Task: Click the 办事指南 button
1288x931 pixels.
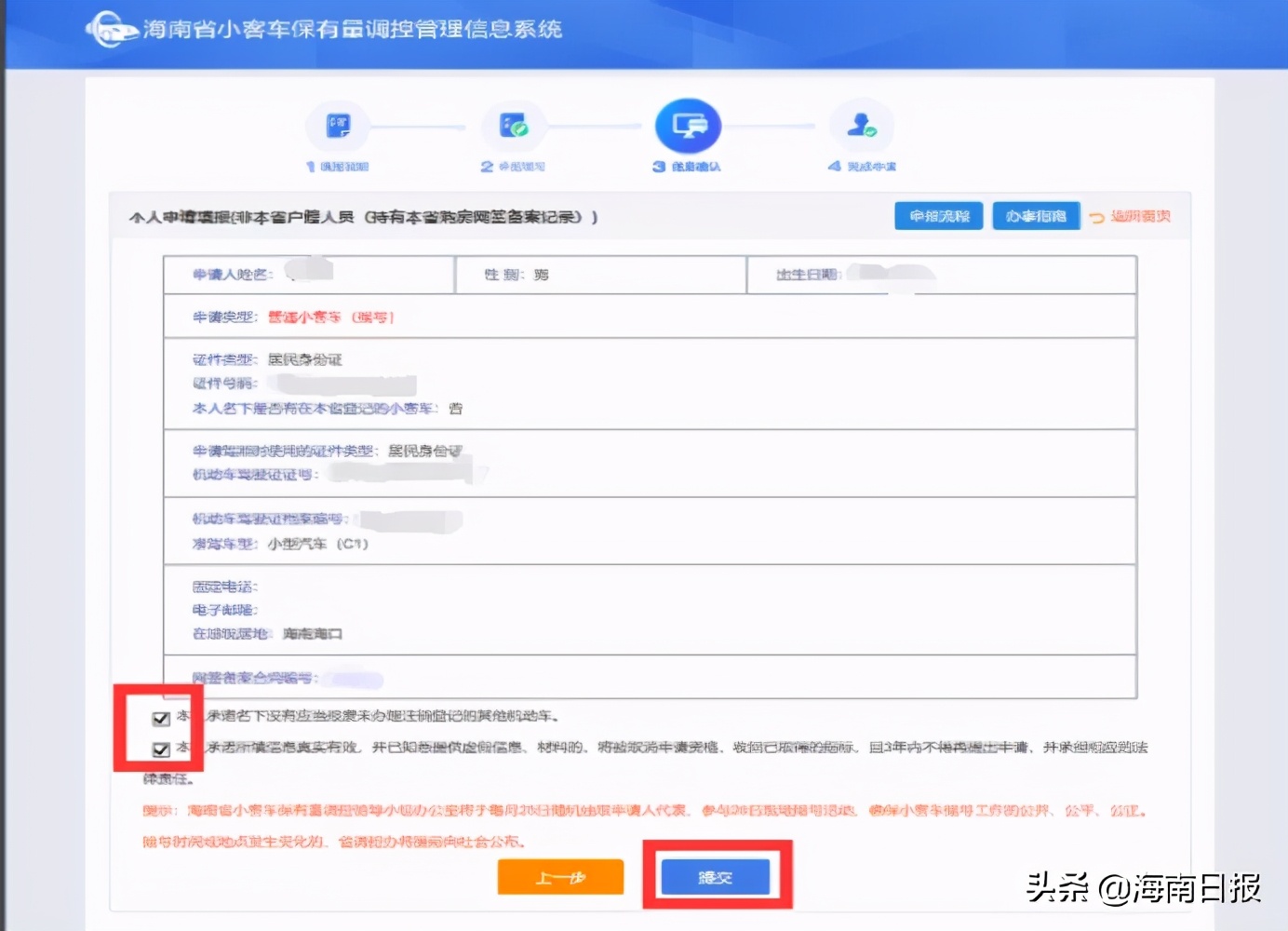Action: (1036, 216)
